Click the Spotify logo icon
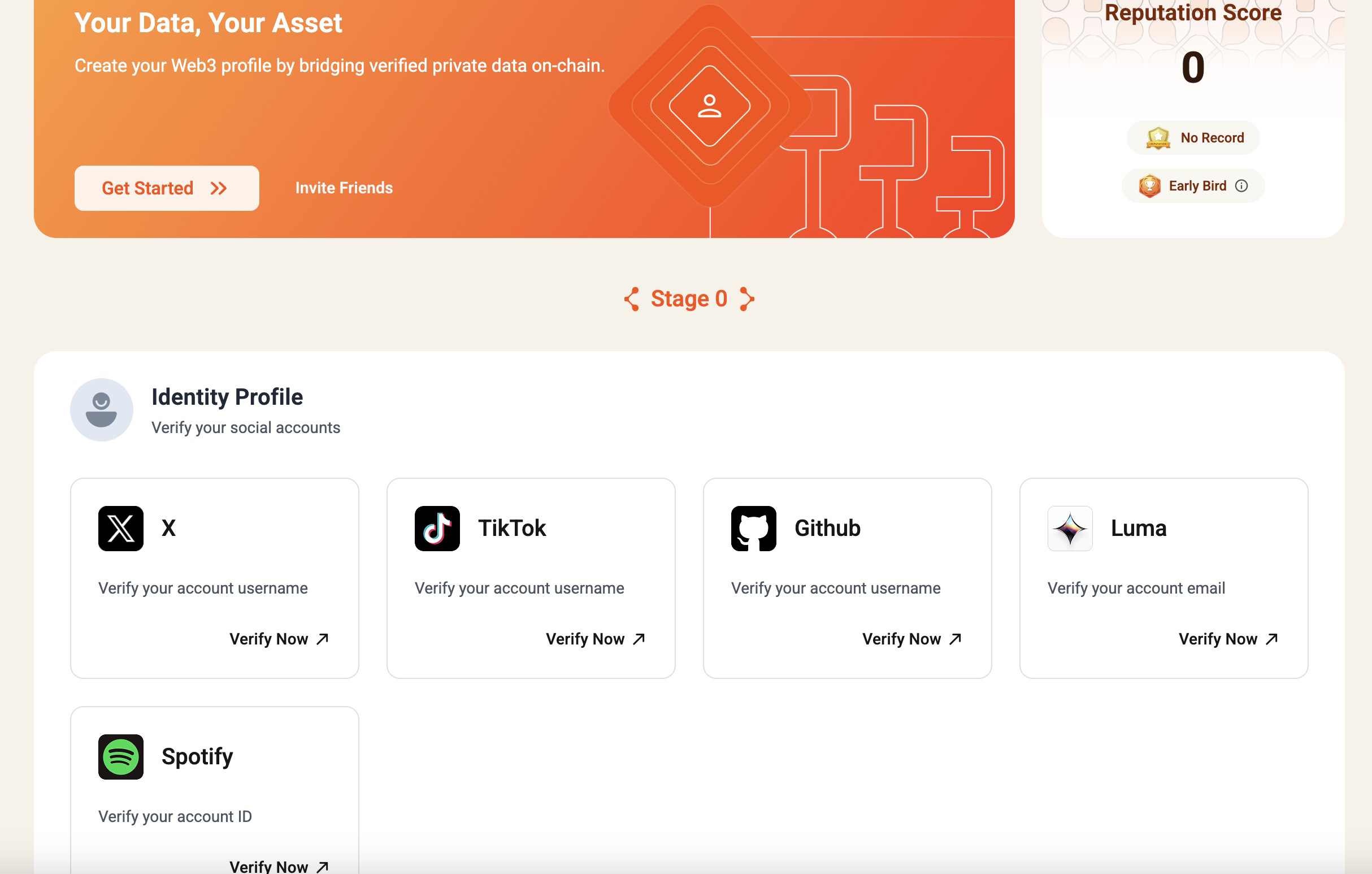The width and height of the screenshot is (1372, 874). coord(121,756)
